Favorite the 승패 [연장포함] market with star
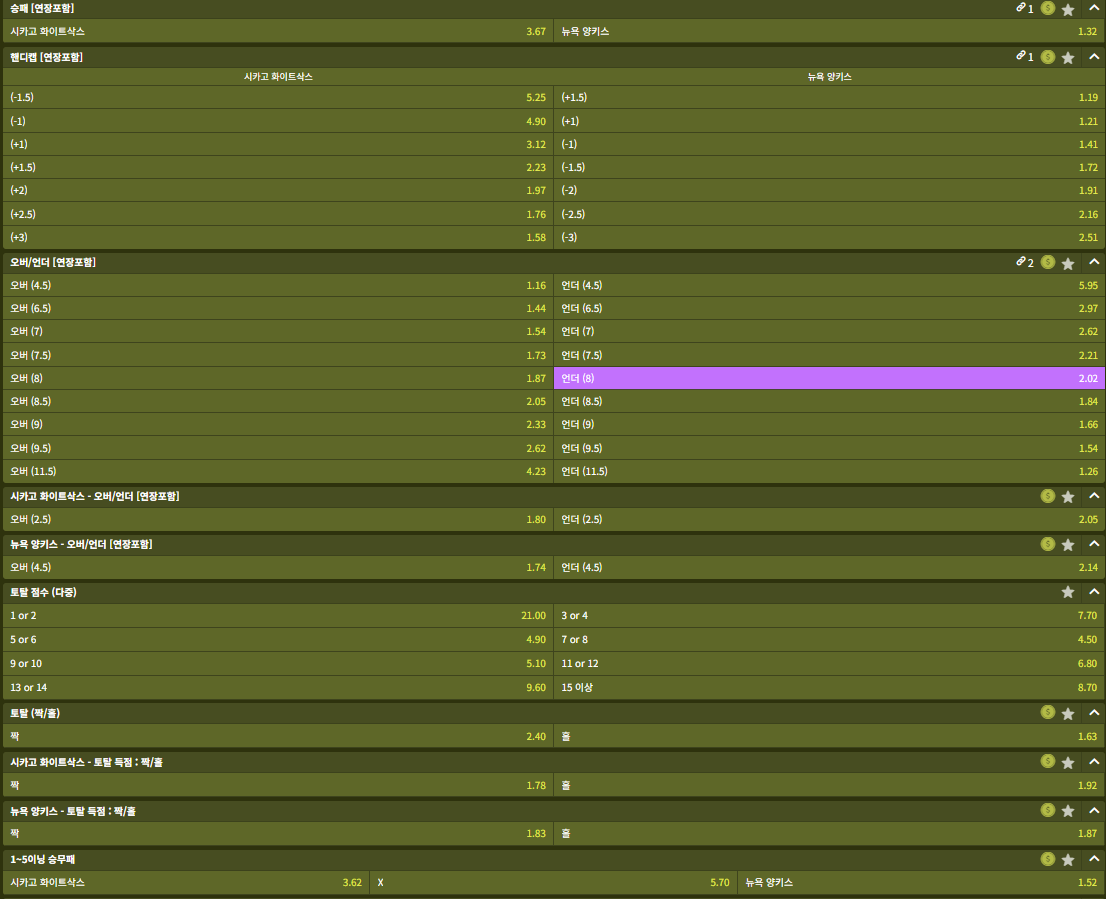Image resolution: width=1106 pixels, height=899 pixels. [x=1069, y=9]
